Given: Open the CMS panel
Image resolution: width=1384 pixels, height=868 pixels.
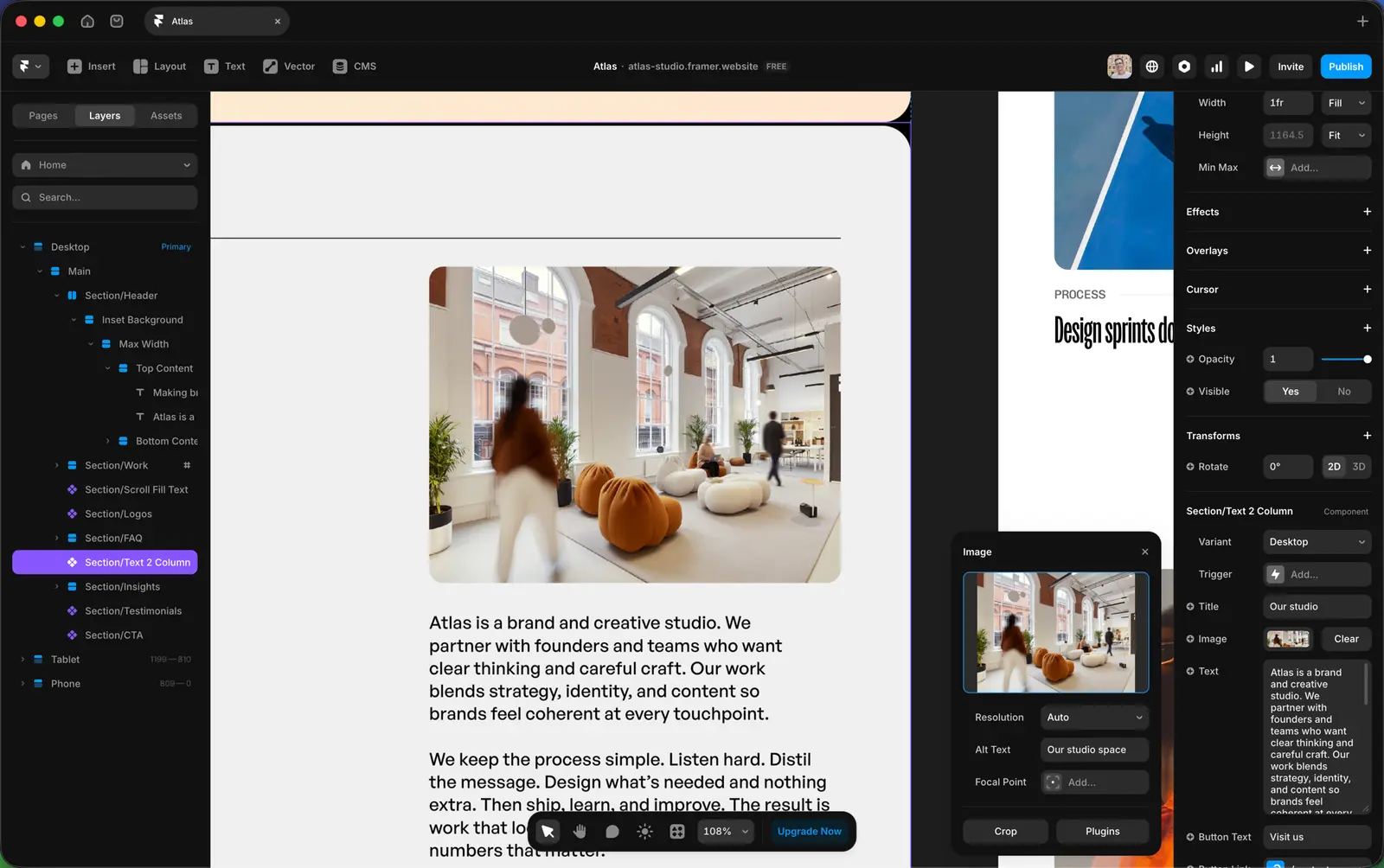Looking at the screenshot, I should pos(355,67).
